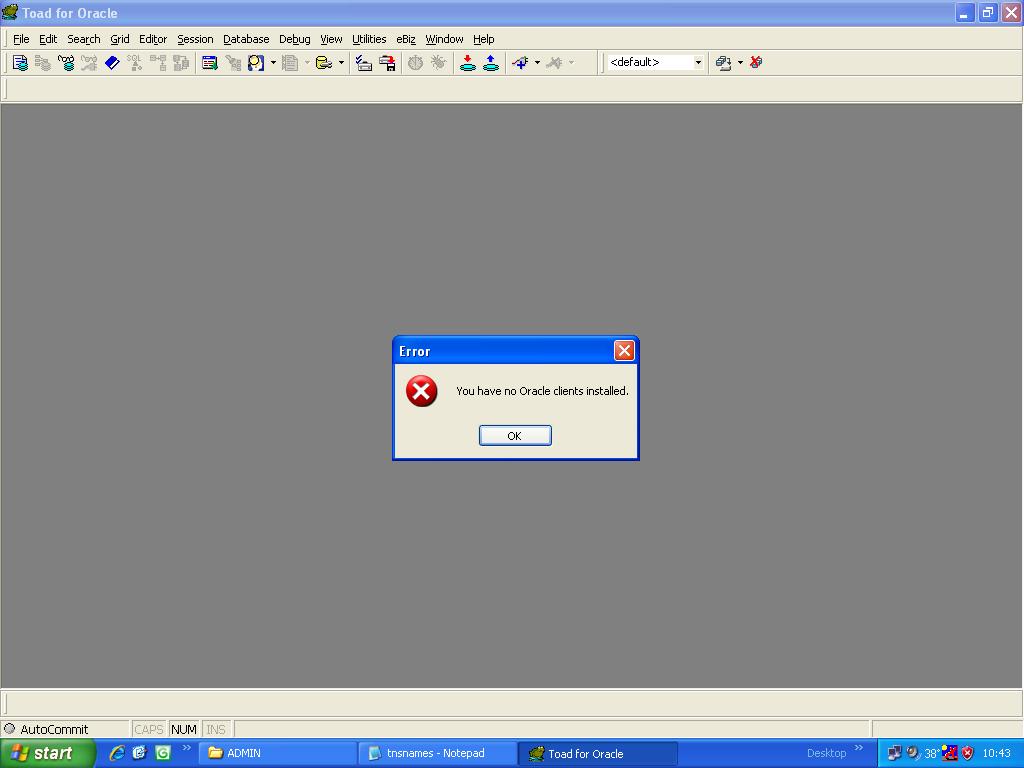1024x768 pixels.
Task: Open the Database menu
Action: [245, 39]
